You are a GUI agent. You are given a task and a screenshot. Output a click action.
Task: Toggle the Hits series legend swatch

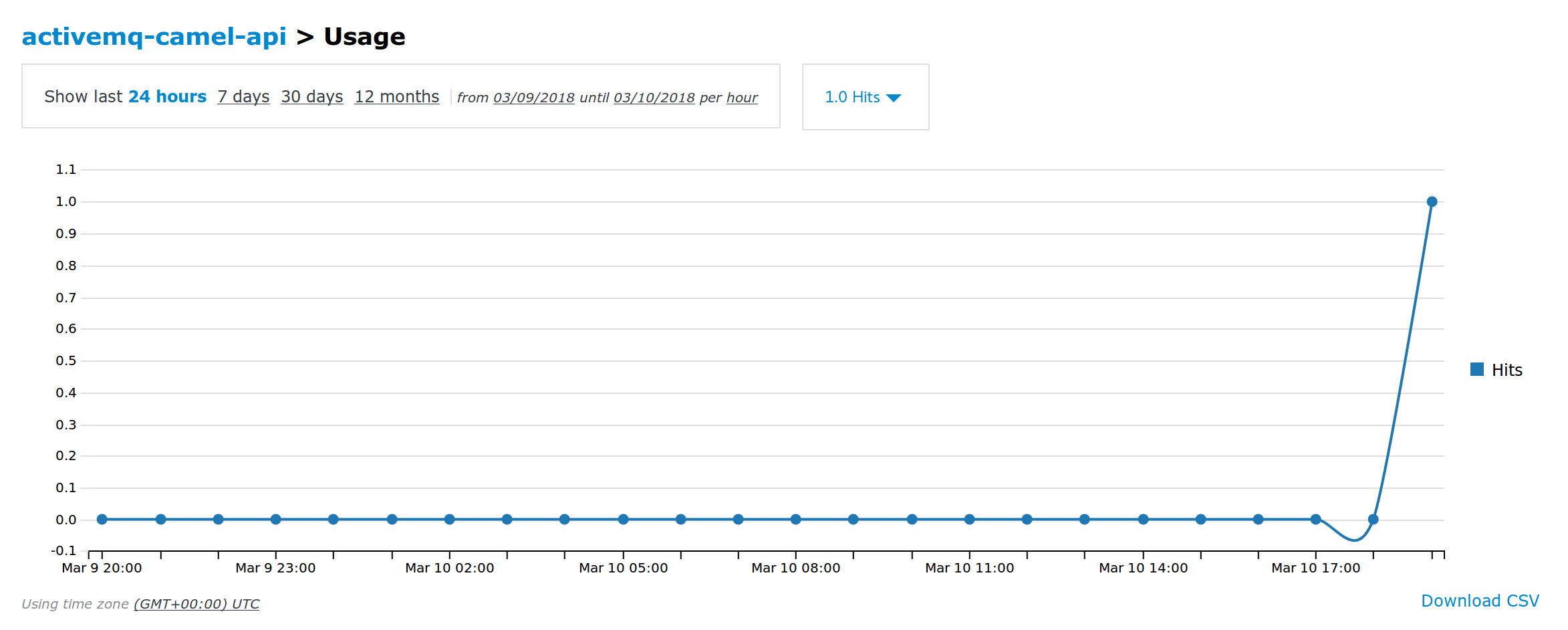coord(1477,369)
